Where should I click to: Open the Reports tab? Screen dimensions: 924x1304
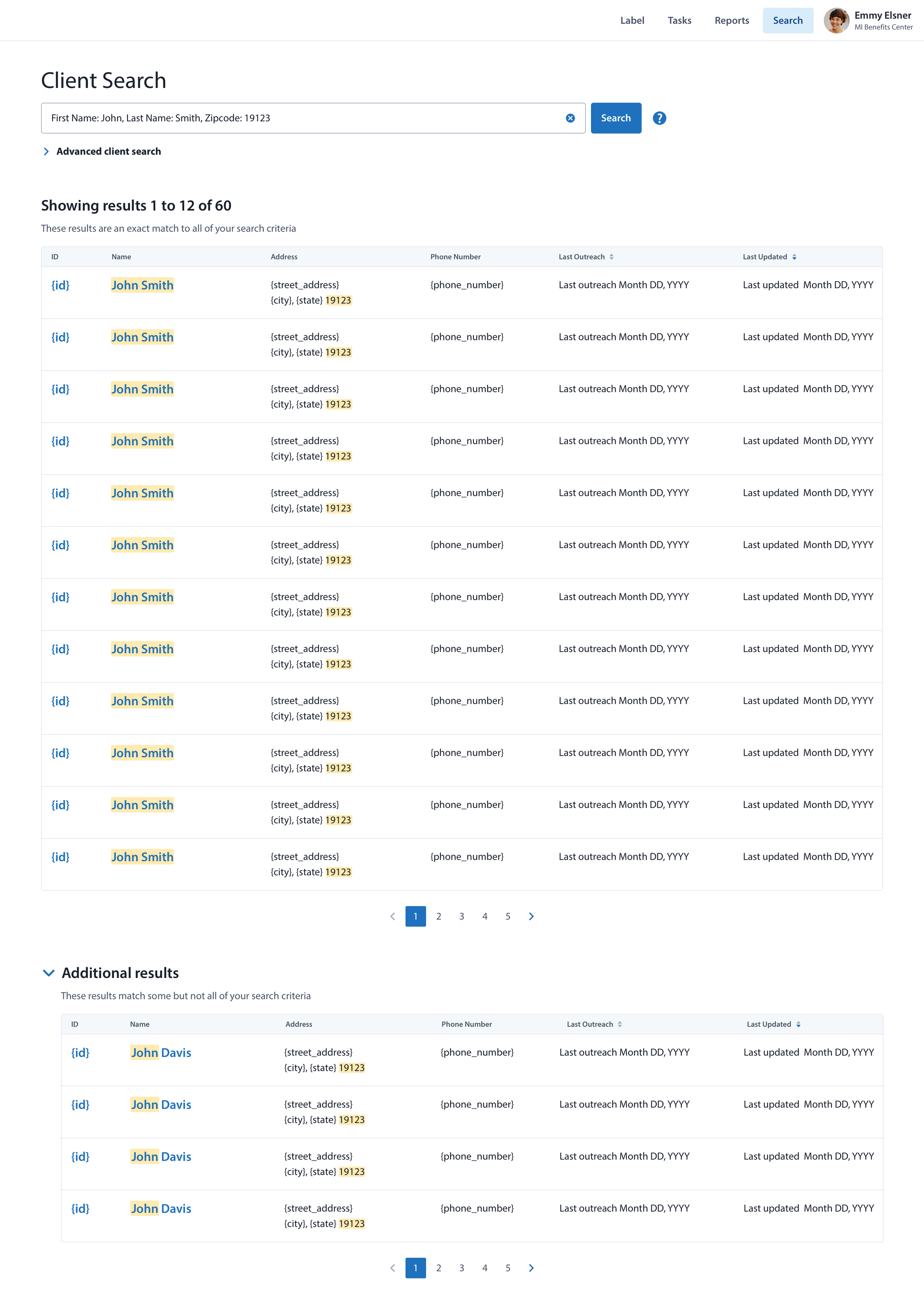click(x=732, y=20)
